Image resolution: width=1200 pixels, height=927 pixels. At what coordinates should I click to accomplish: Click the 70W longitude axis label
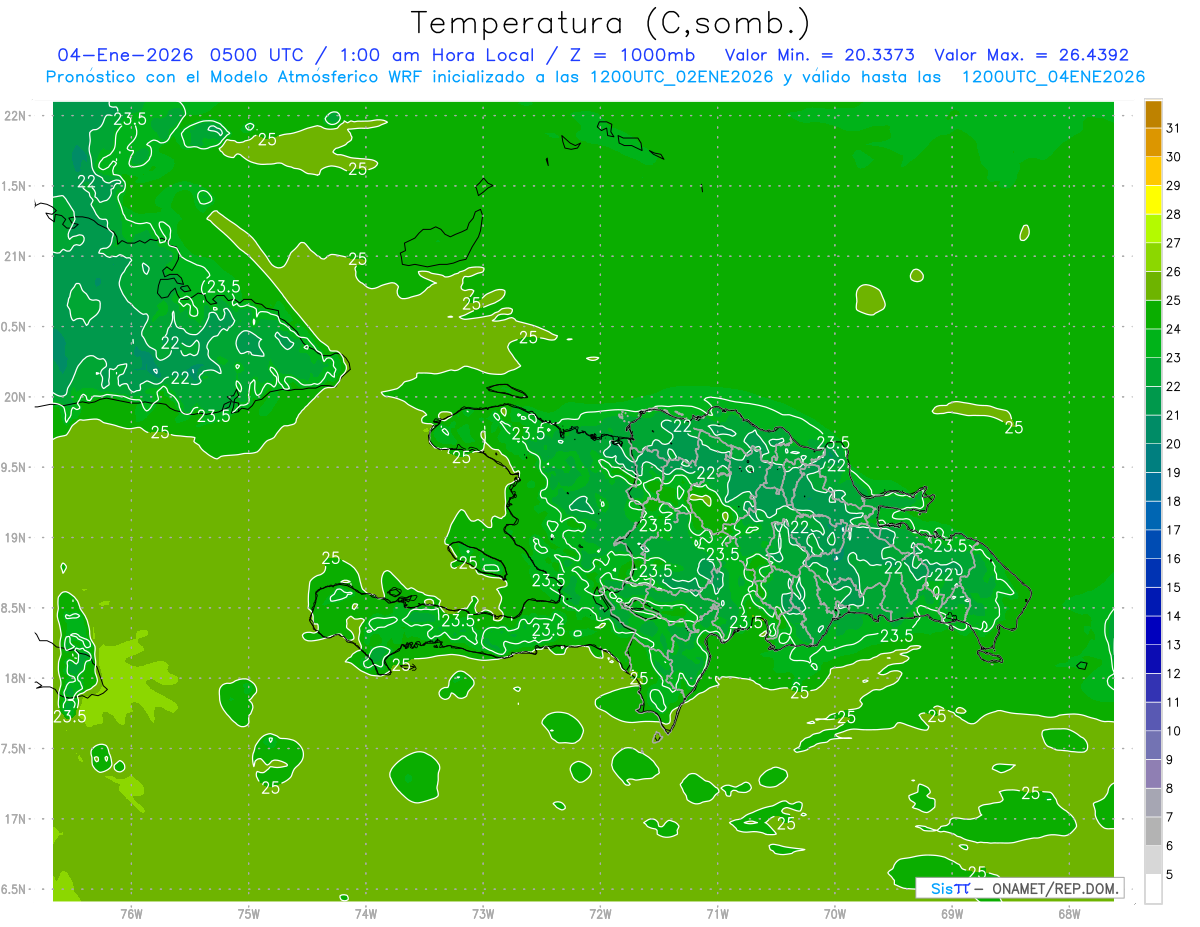835,913
